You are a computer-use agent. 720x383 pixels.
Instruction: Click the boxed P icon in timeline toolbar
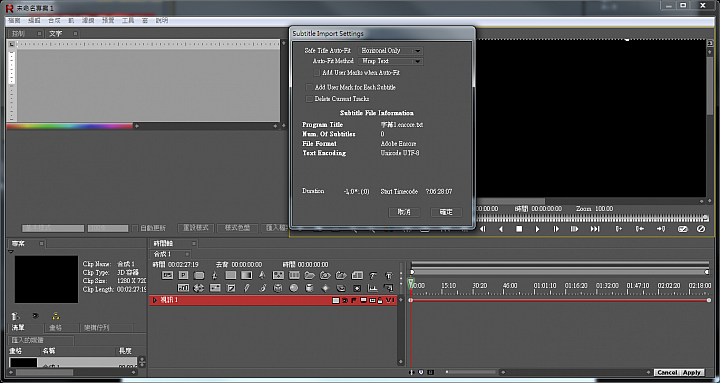click(183, 275)
